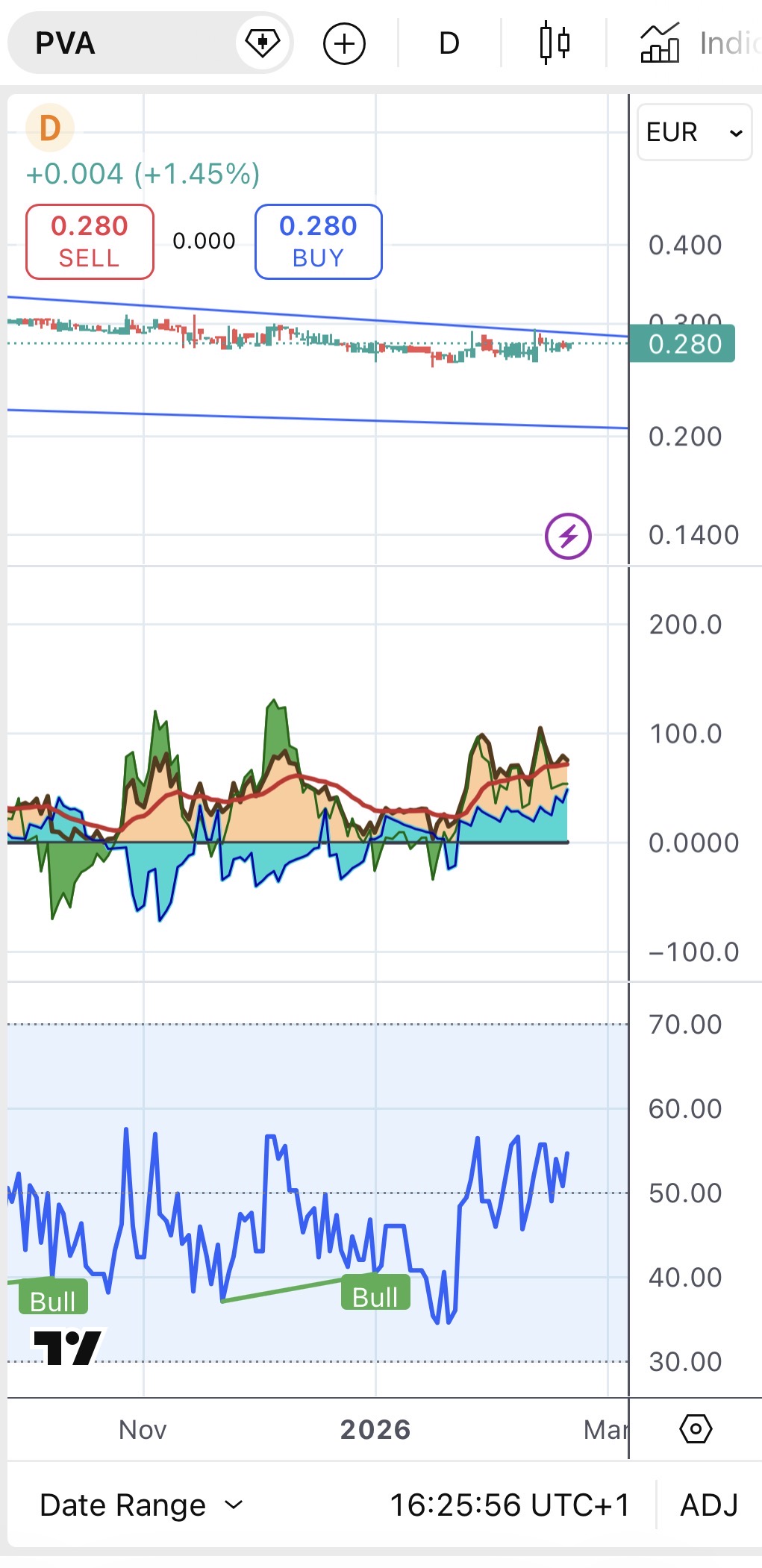The image size is (762, 1568).
Task: Expand the Date Range menu
Action: pyautogui.click(x=141, y=1505)
